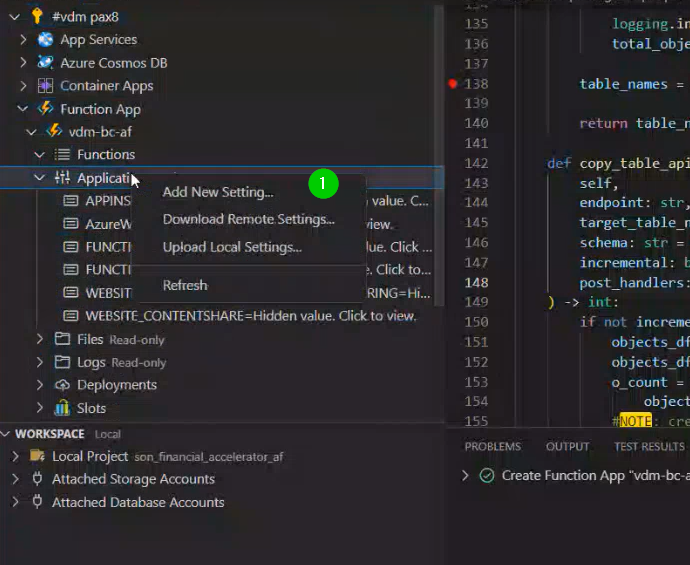Viewport: 690px width, 565px height.
Task: Expand the Deployments node
Action: pyautogui.click(x=40, y=385)
